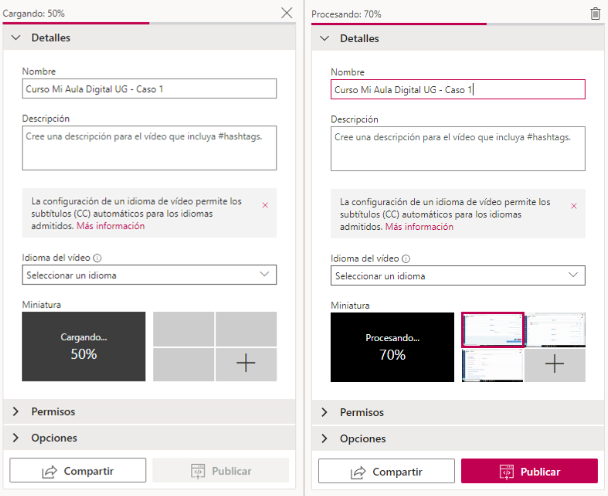Click the Nombre field in the Cargando panel
The width and height of the screenshot is (608, 496).
click(149, 89)
